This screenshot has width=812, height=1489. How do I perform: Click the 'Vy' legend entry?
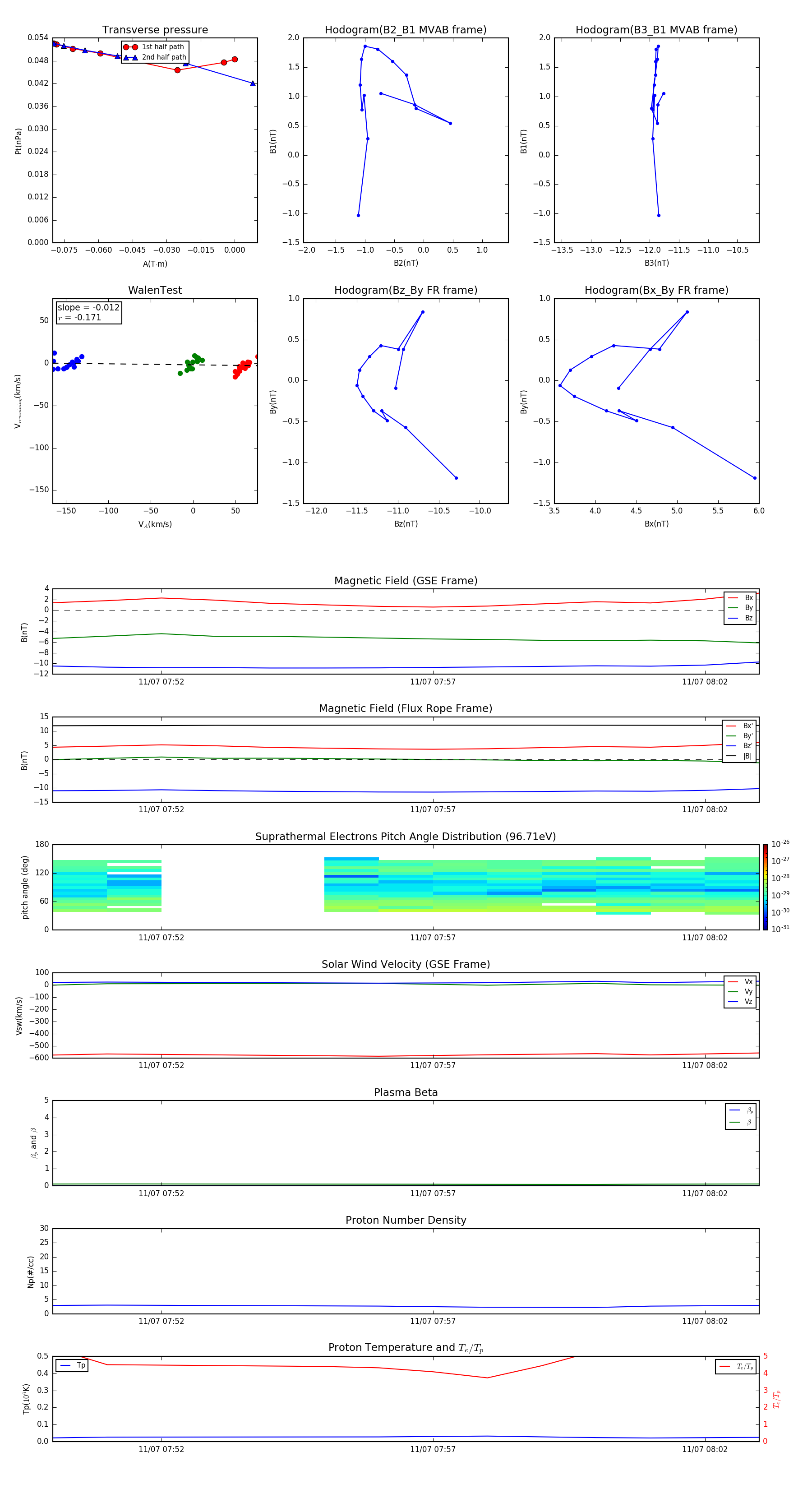[740, 992]
